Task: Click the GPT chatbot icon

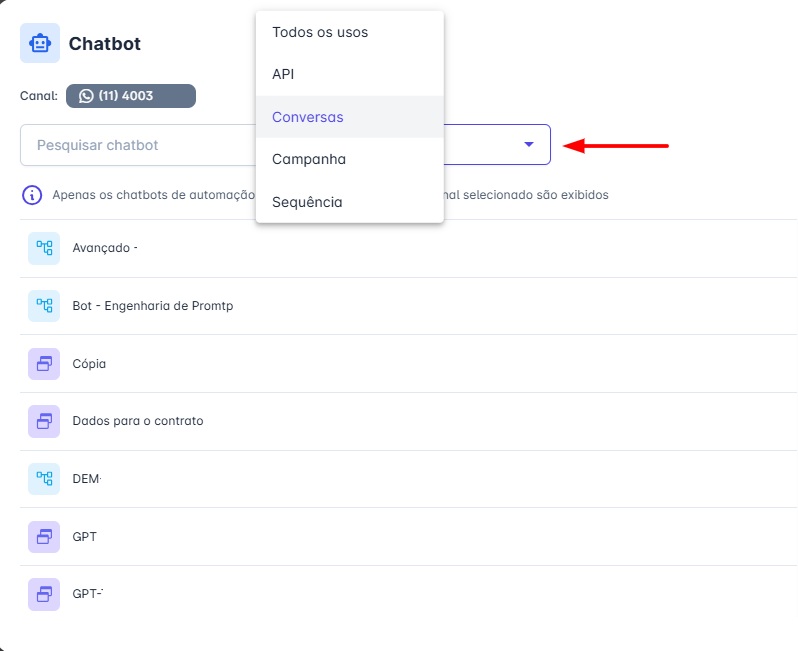Action: [44, 537]
